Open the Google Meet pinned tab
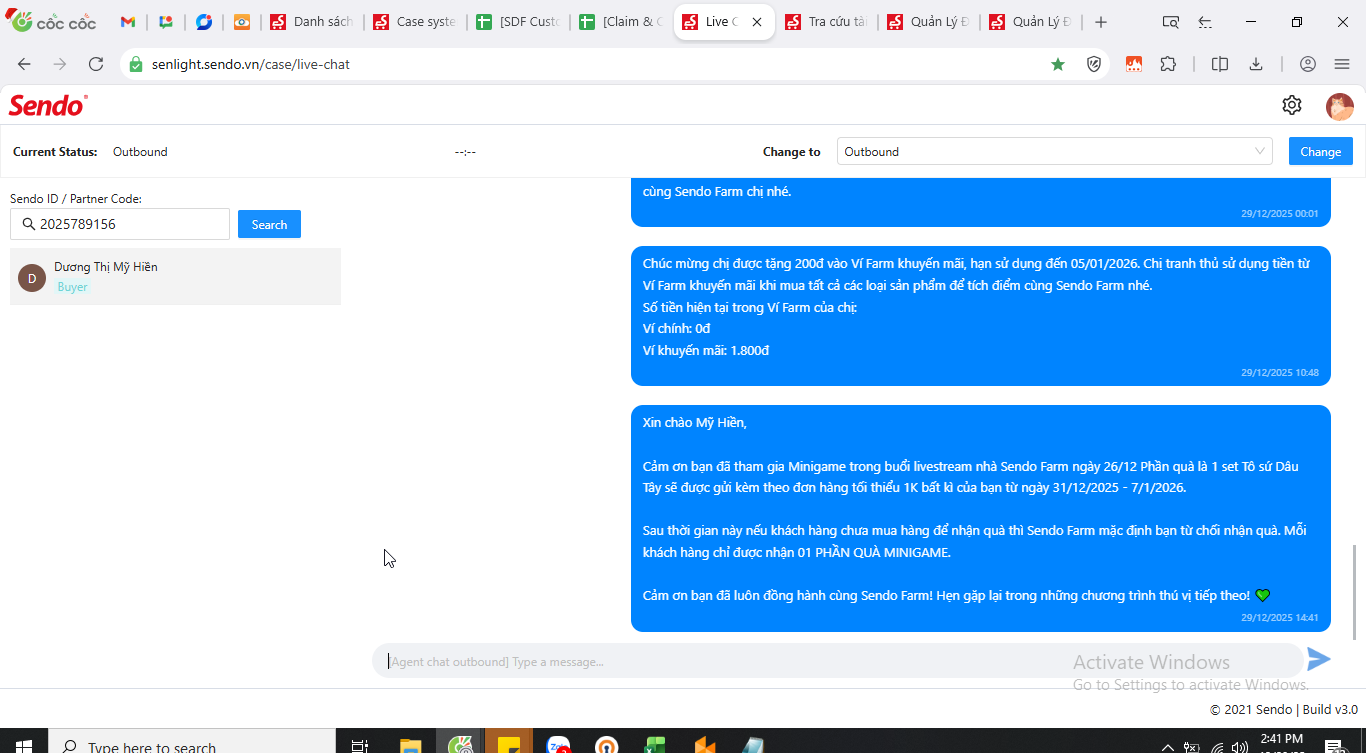The width and height of the screenshot is (1366, 753). click(166, 22)
